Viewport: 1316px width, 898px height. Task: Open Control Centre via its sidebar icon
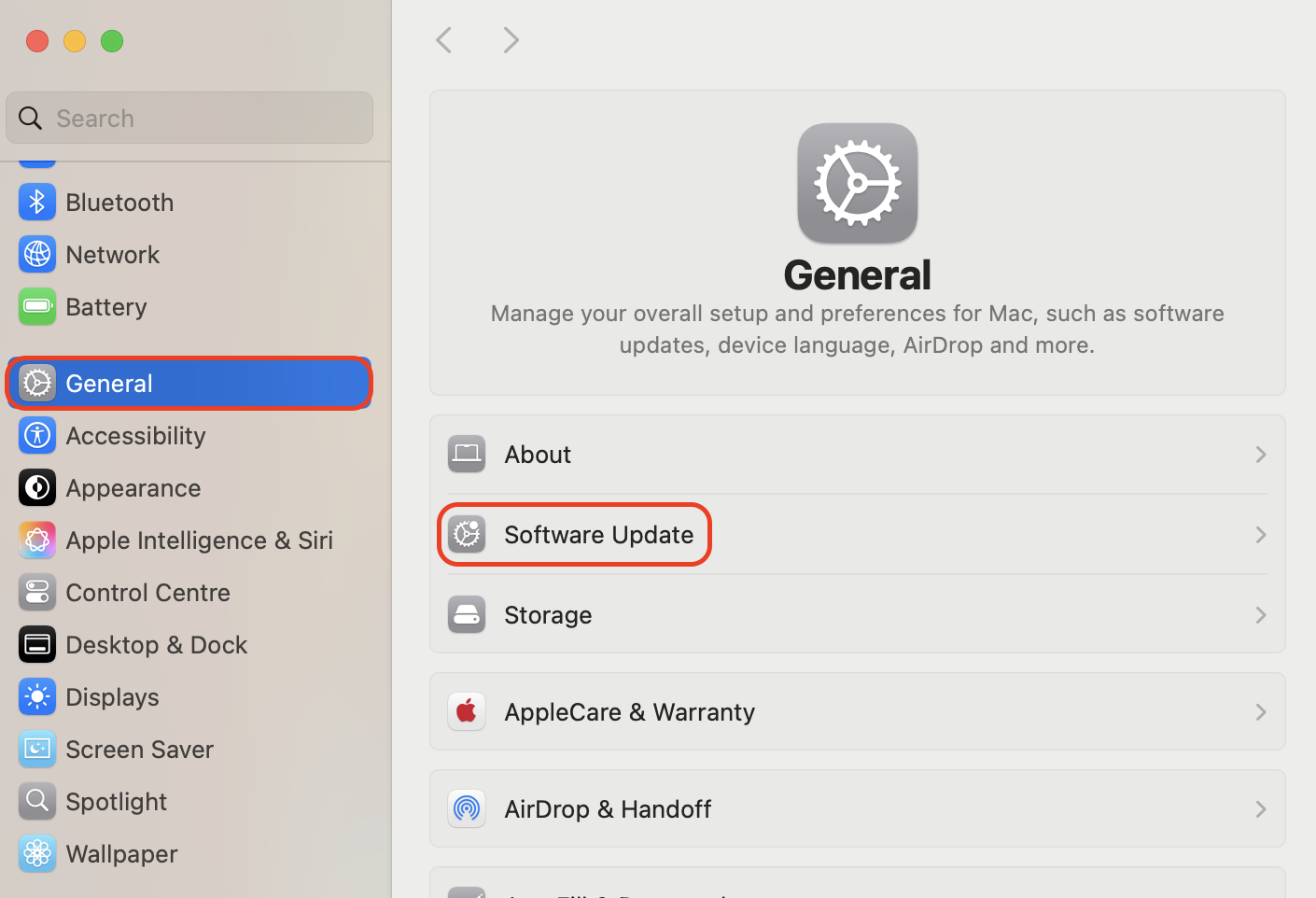pyautogui.click(x=36, y=592)
